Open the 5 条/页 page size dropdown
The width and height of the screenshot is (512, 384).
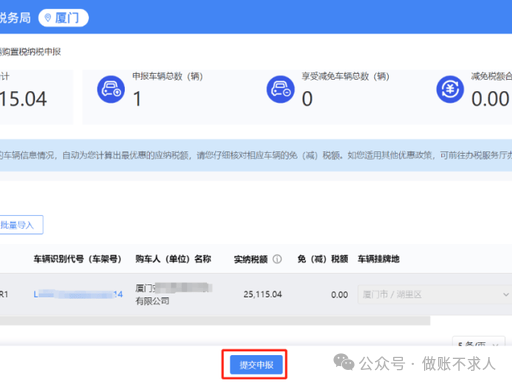(x=478, y=342)
